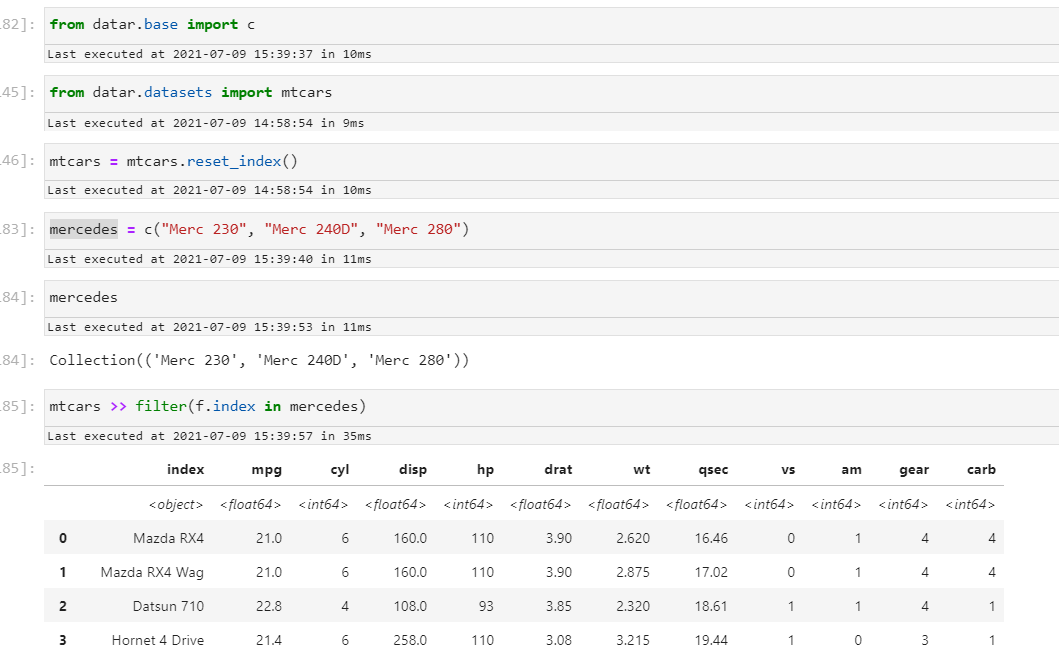Click the '<object>' dtype label
Image resolution: width=1059 pixels, height=654 pixels.
click(176, 505)
